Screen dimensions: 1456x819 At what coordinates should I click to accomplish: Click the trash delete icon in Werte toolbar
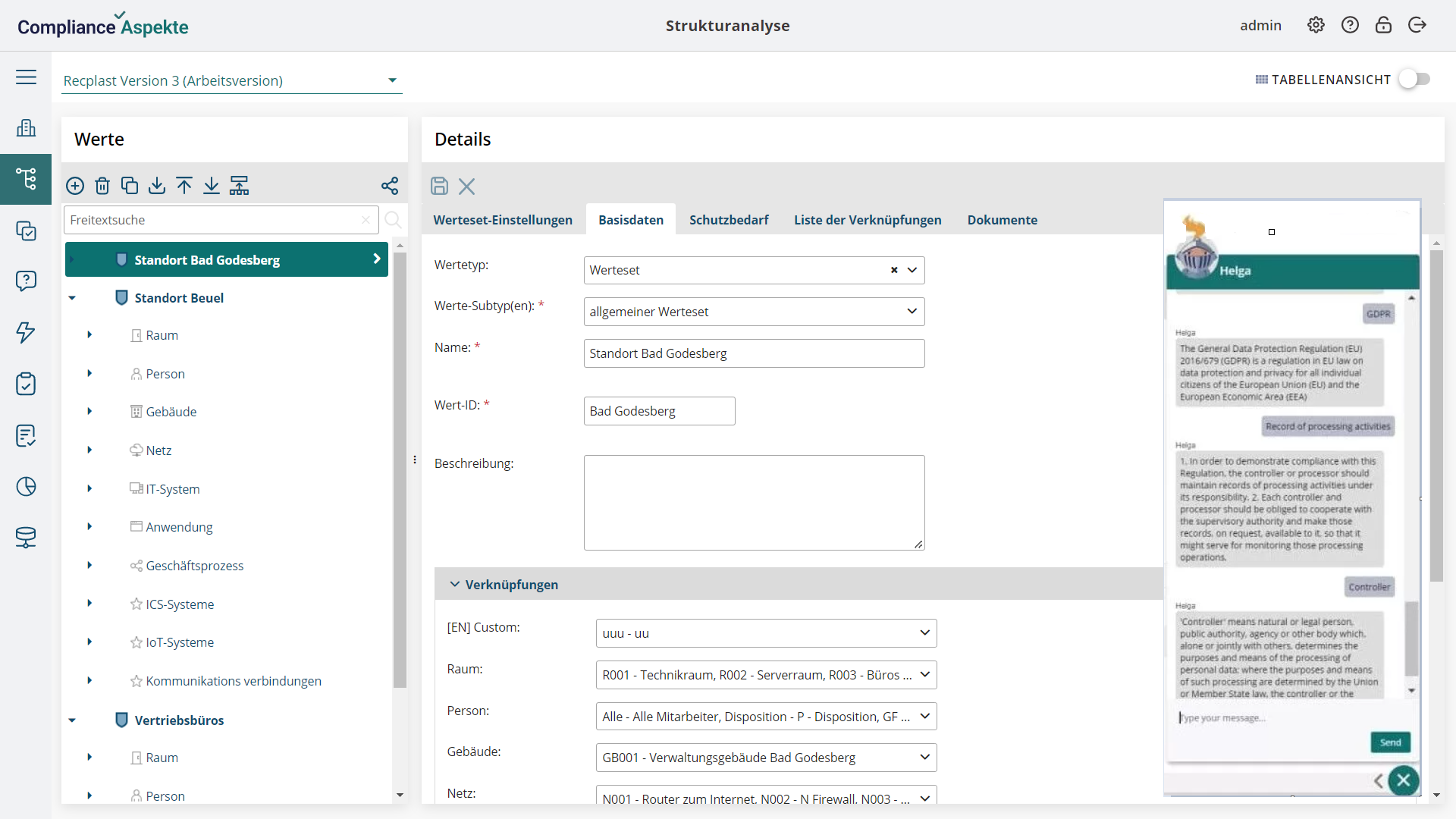[102, 186]
